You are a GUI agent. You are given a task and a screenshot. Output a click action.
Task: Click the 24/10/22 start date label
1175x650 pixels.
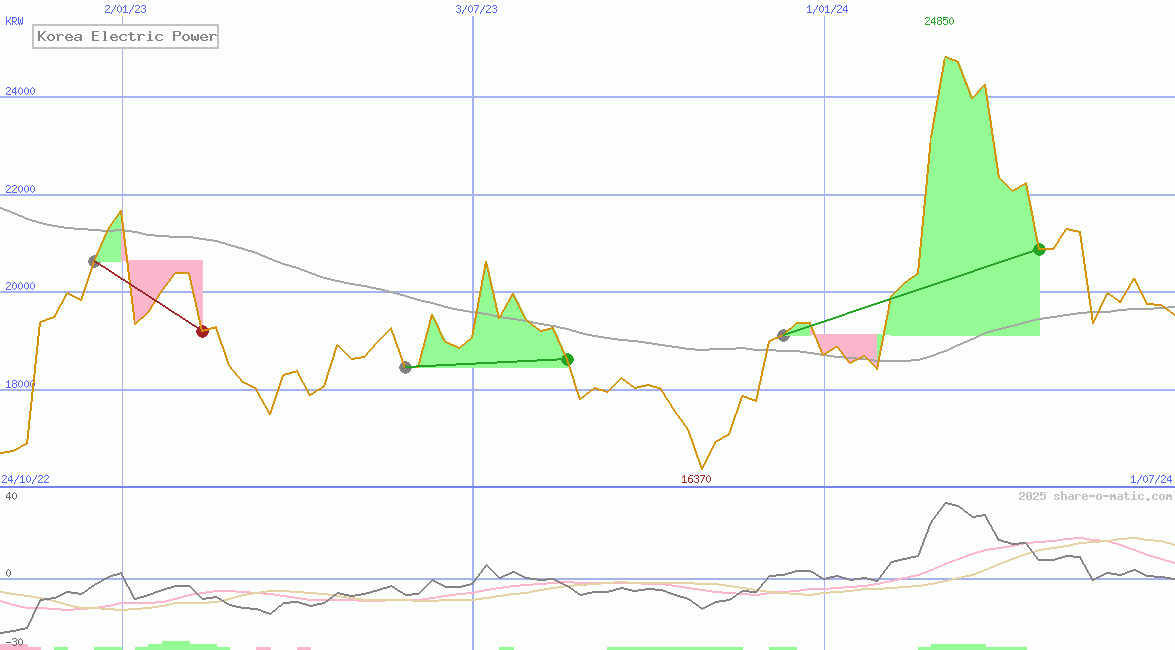click(25, 480)
